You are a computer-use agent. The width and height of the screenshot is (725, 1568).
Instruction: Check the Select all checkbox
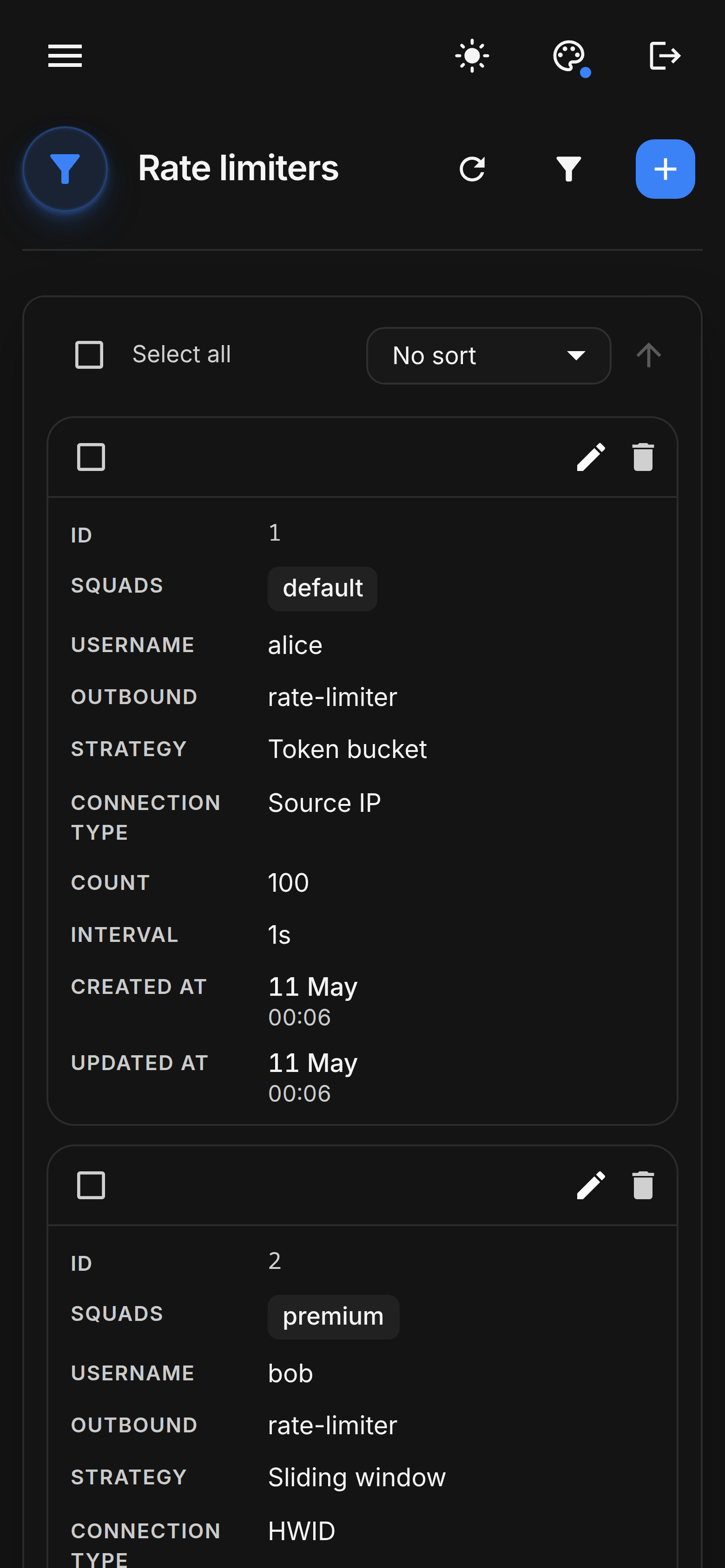[89, 355]
